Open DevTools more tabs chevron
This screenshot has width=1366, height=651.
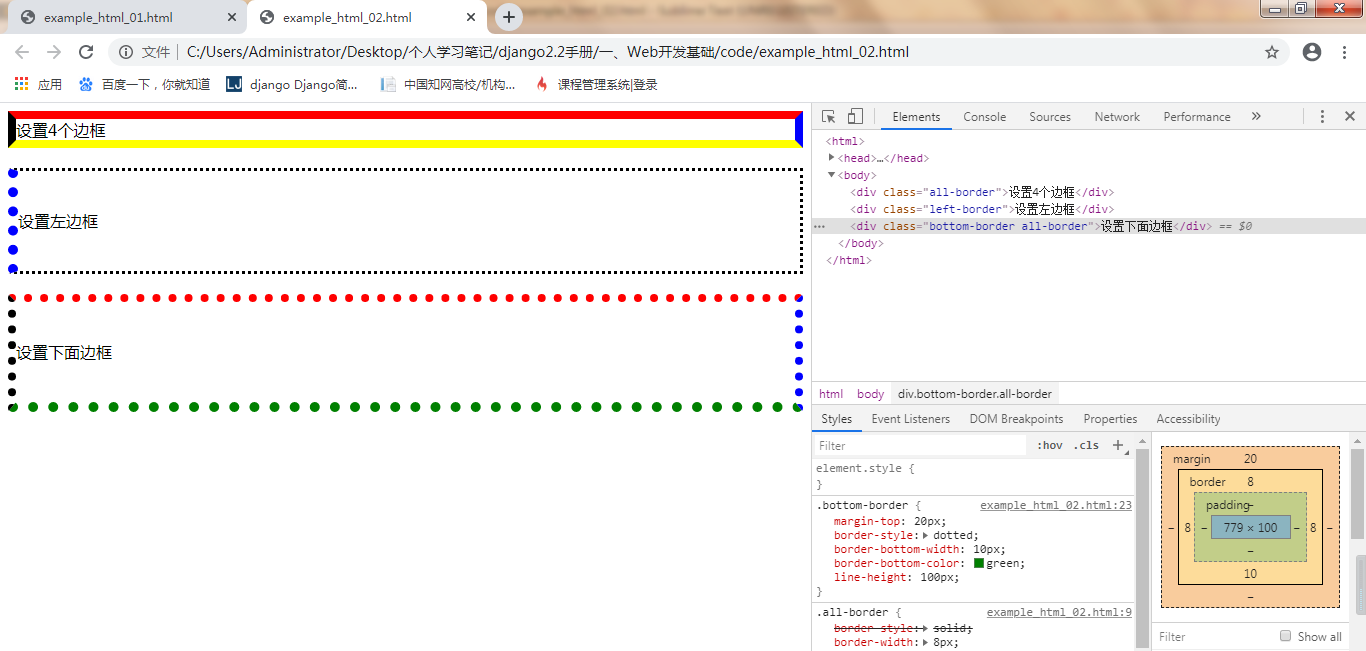(1256, 117)
